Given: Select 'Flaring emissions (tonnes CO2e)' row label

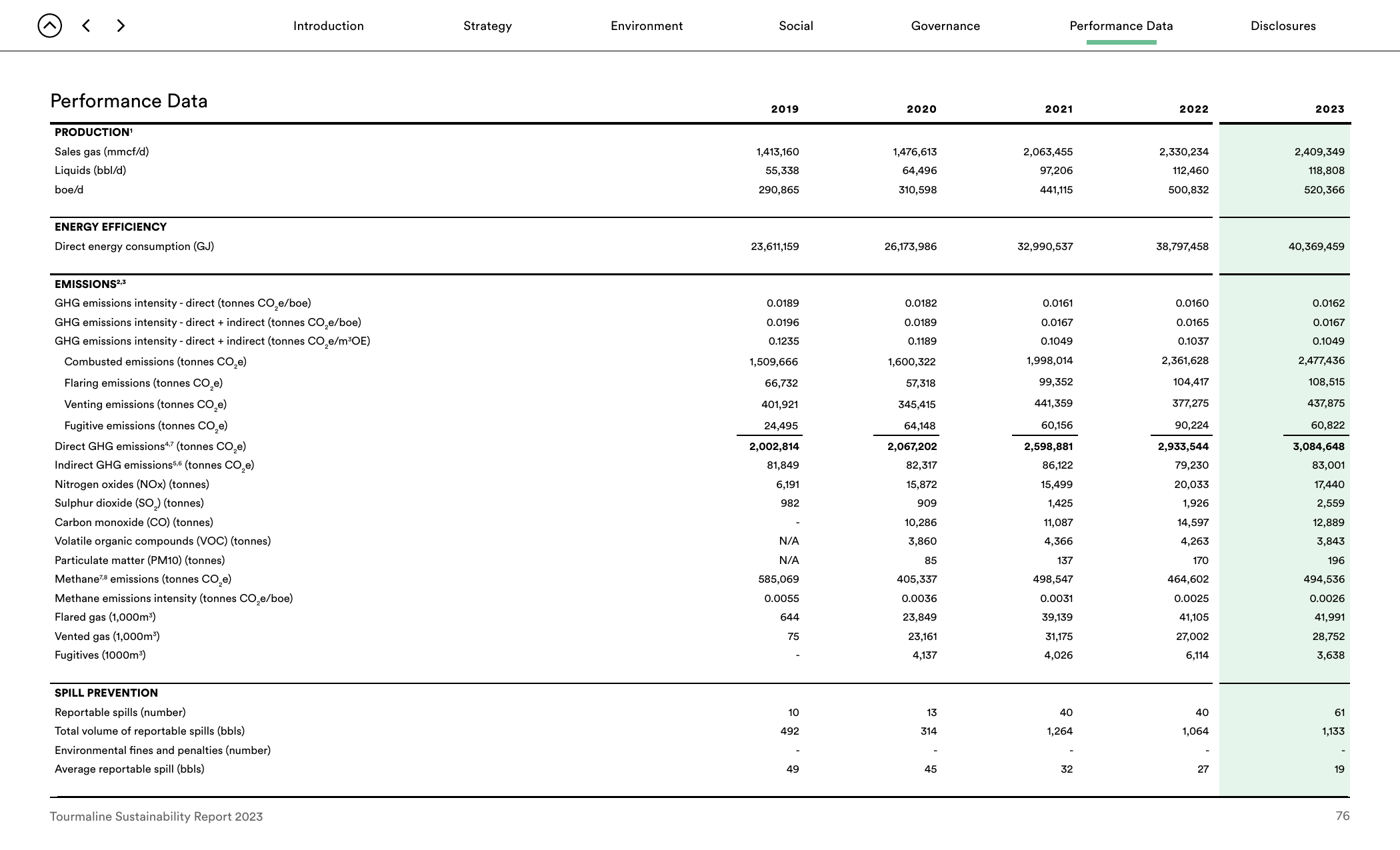Looking at the screenshot, I should coord(143,383).
